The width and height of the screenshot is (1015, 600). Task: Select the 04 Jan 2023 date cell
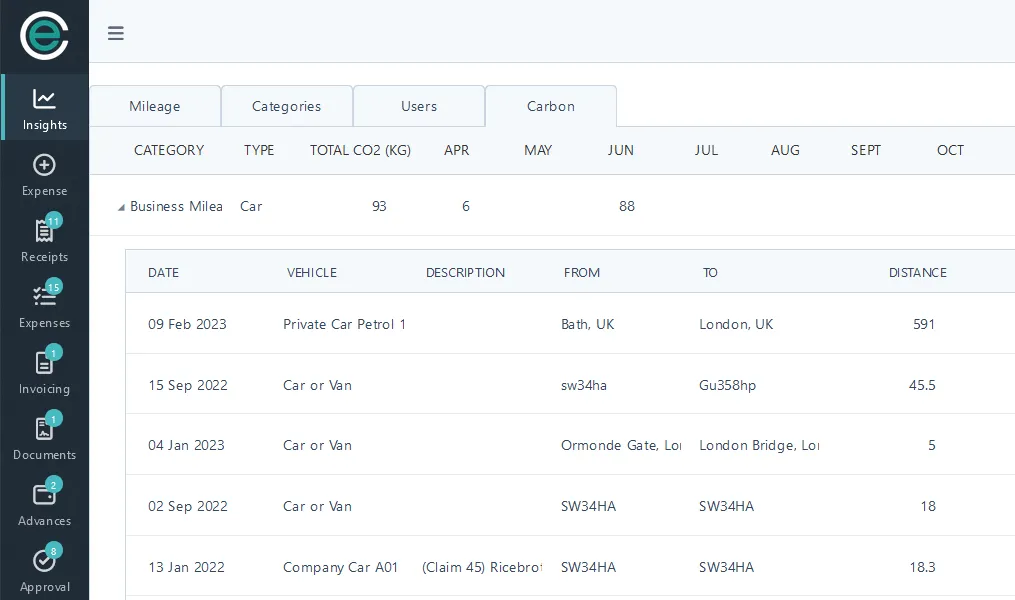[x=186, y=445]
